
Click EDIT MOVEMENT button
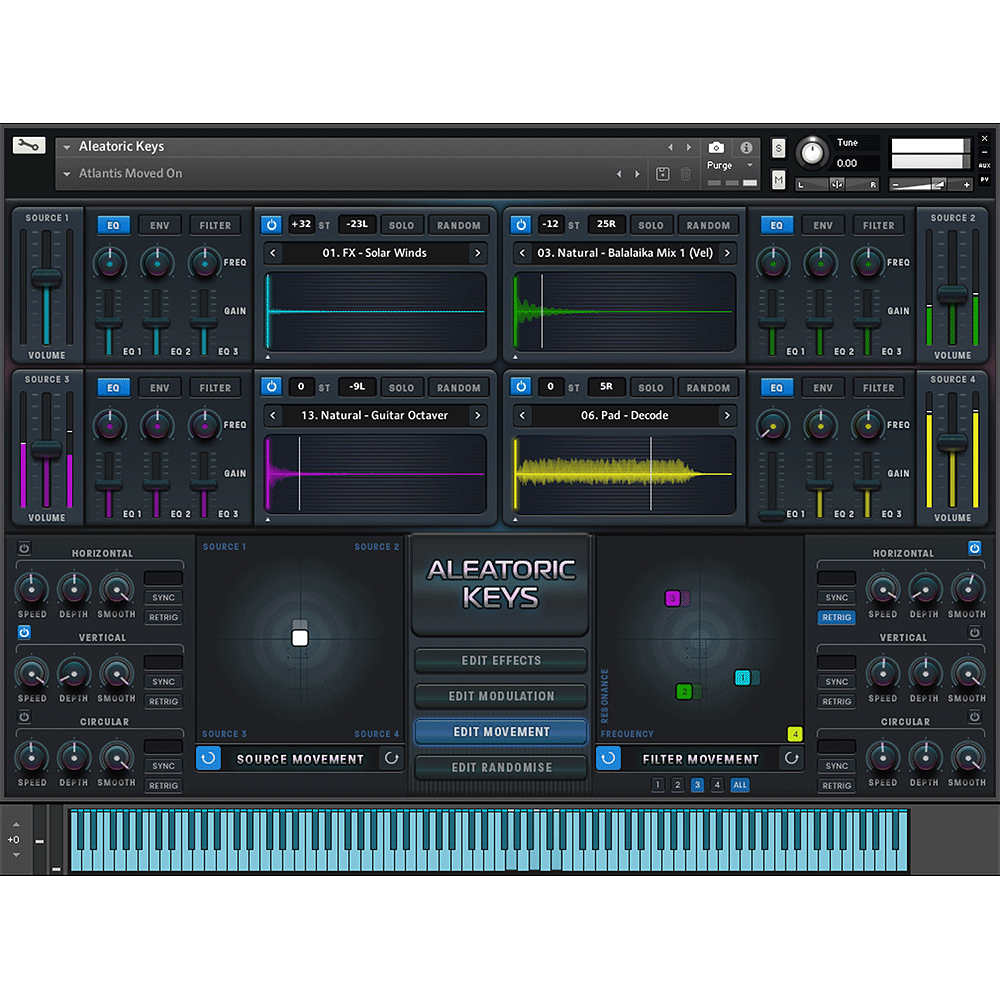click(x=501, y=732)
